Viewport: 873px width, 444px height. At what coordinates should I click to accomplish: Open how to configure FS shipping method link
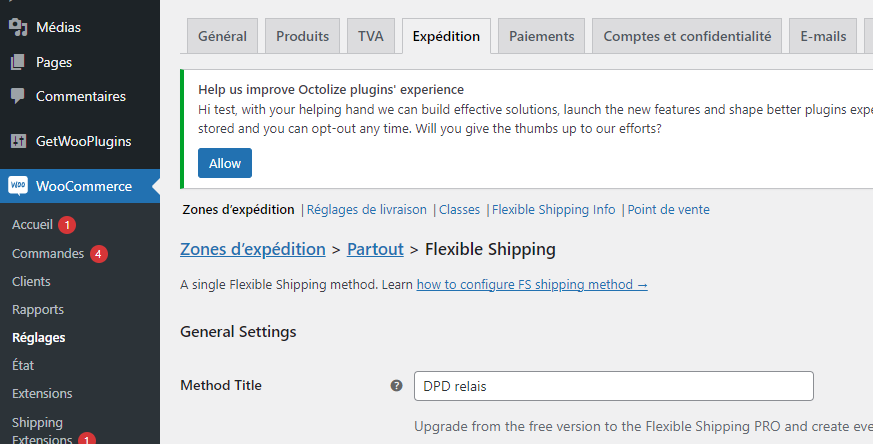point(532,285)
